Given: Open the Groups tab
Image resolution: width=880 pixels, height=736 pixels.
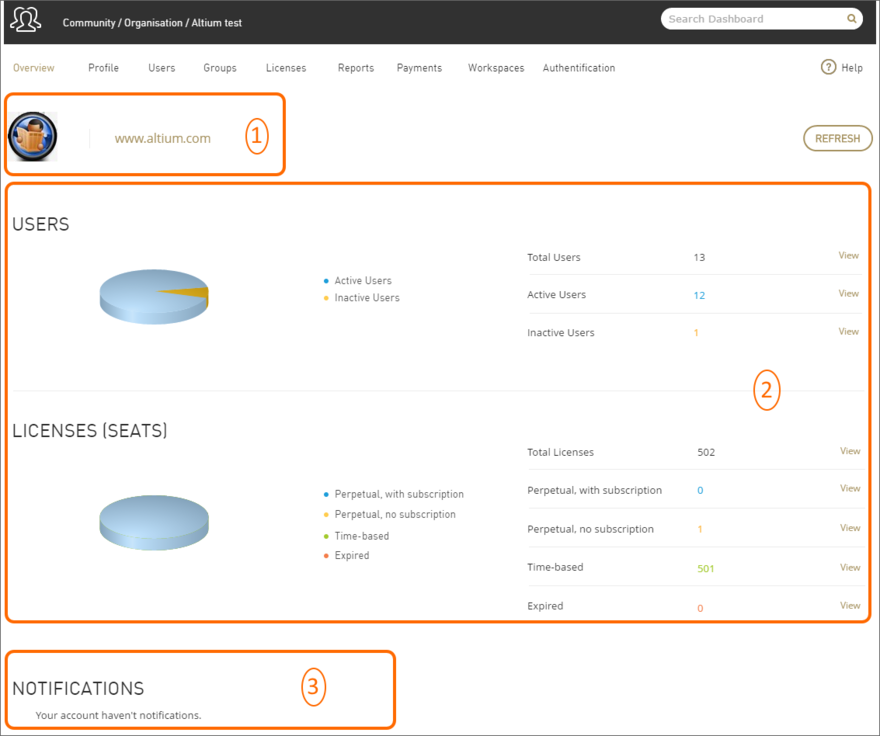Looking at the screenshot, I should point(219,67).
